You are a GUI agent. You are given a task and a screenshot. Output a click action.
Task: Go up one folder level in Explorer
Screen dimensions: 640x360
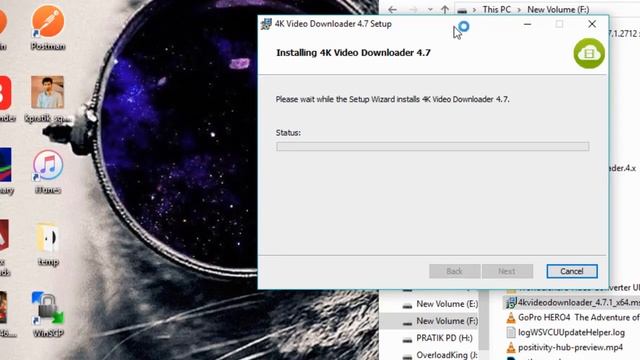pyautogui.click(x=445, y=9)
